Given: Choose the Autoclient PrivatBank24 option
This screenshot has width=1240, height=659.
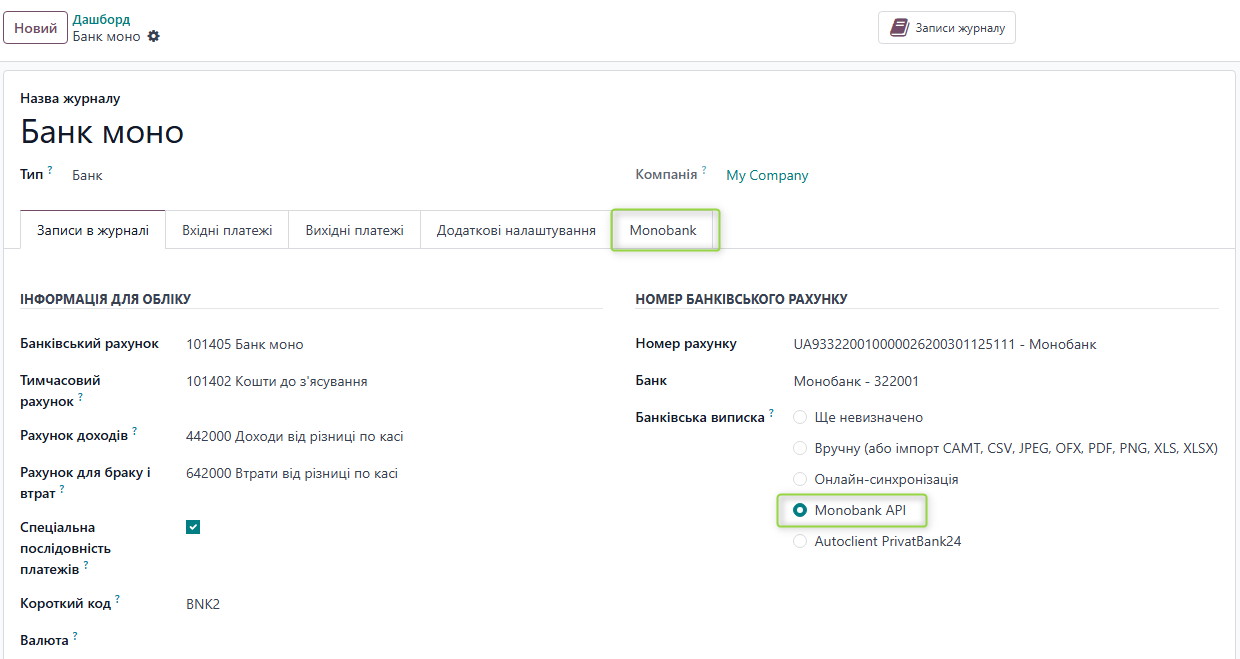Looking at the screenshot, I should 800,541.
